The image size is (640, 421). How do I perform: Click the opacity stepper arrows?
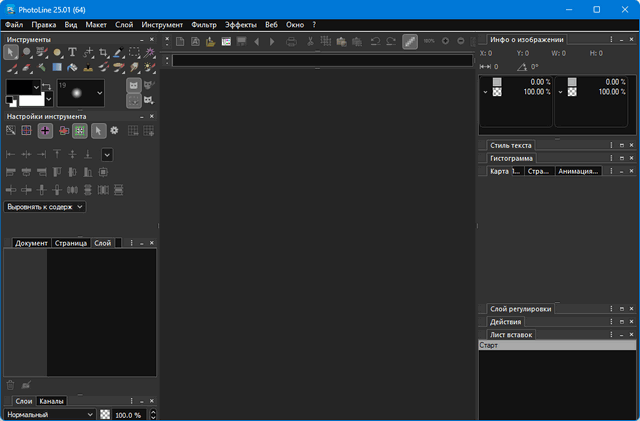pyautogui.click(x=153, y=414)
